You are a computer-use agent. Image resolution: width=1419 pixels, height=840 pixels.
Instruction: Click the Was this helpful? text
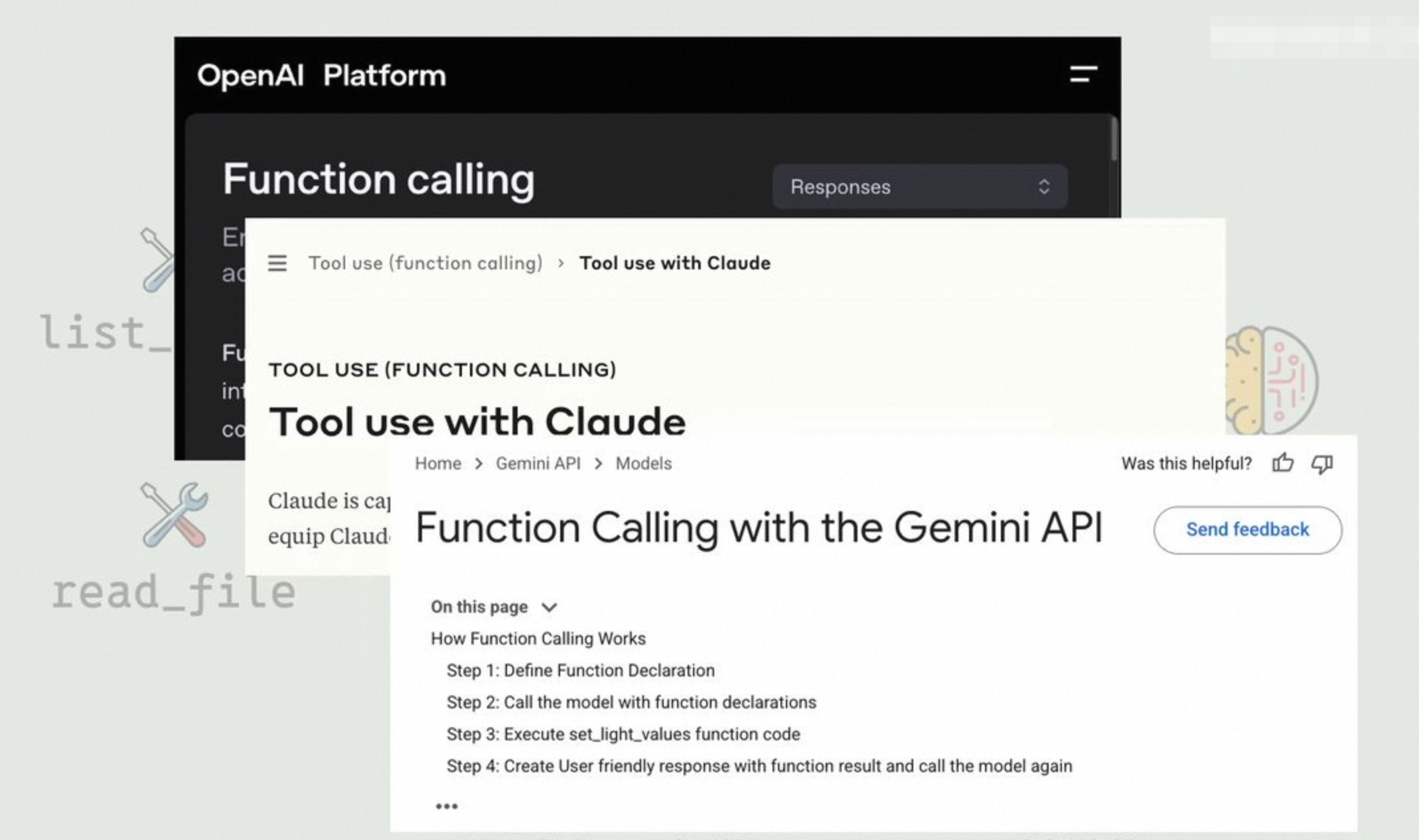click(x=1187, y=463)
